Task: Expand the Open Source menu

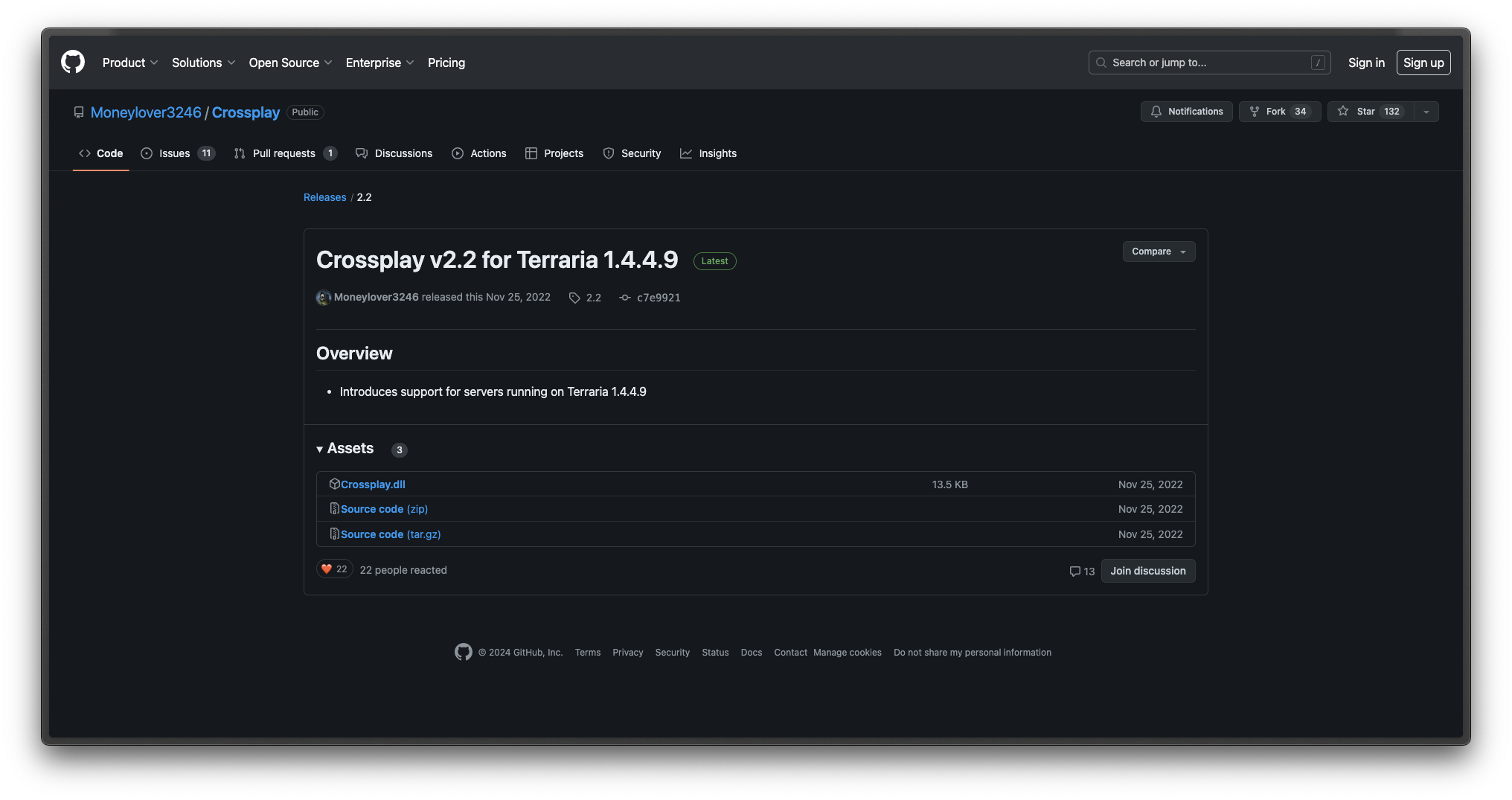Action: pyautogui.click(x=291, y=63)
